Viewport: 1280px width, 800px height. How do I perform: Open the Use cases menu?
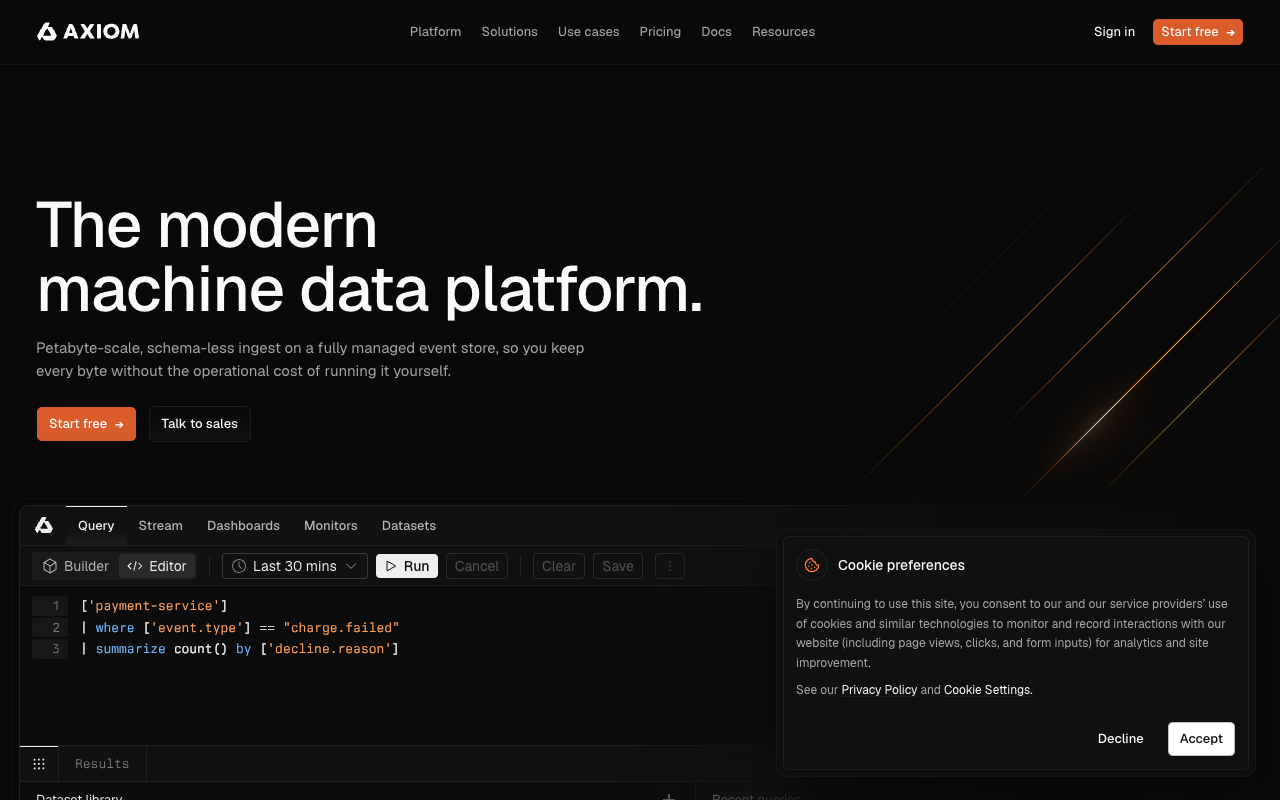(588, 32)
